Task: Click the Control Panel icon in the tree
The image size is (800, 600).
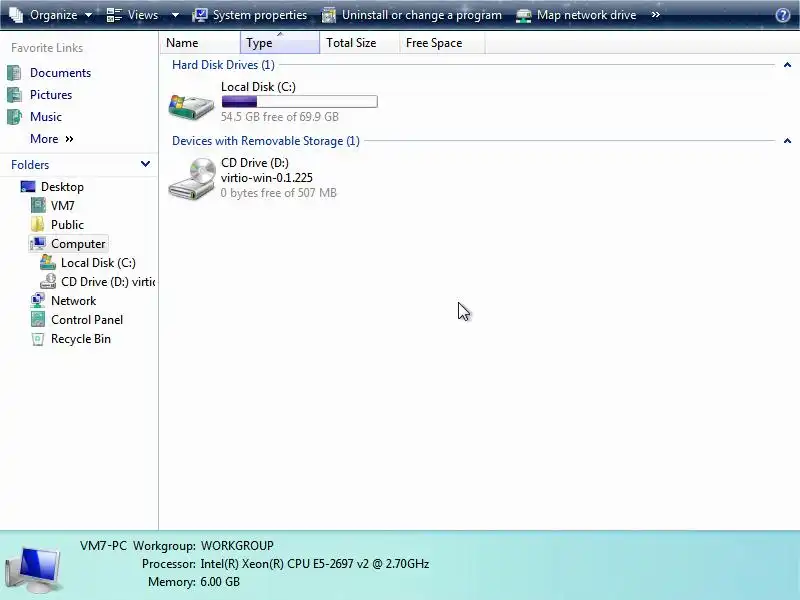Action: [x=38, y=320]
